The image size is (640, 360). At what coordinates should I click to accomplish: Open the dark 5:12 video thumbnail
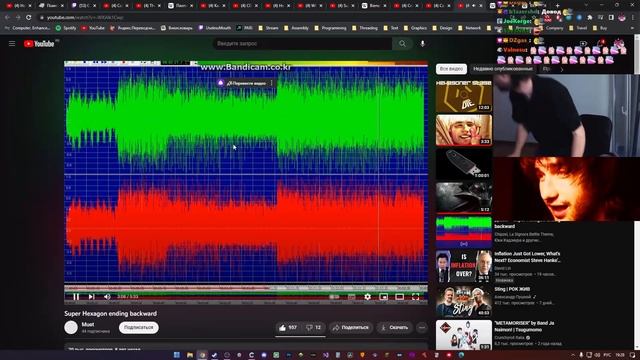click(x=464, y=198)
